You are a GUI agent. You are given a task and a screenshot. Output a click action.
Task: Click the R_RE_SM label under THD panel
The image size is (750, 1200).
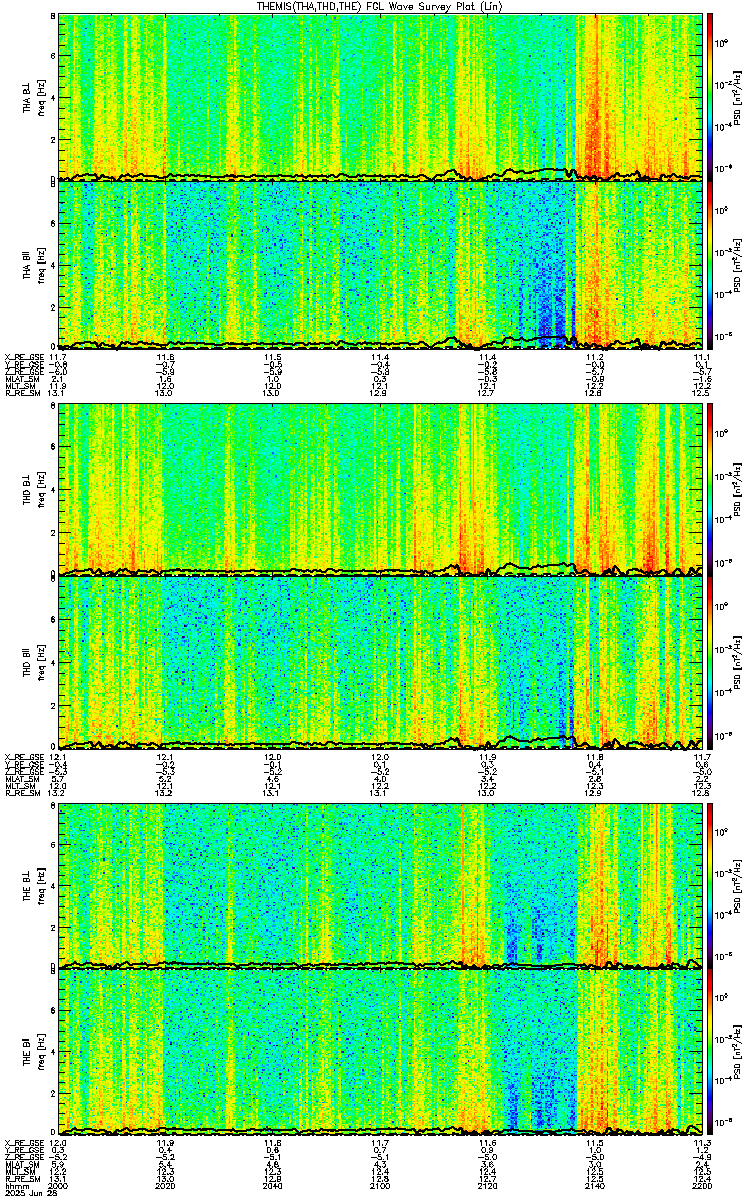[20, 792]
